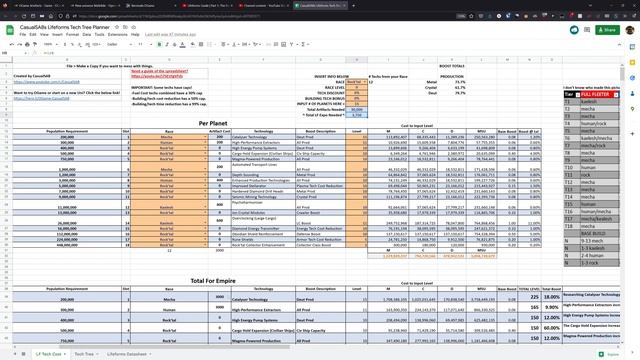
Task: Open the Extensions menu
Action: [x=118, y=35]
